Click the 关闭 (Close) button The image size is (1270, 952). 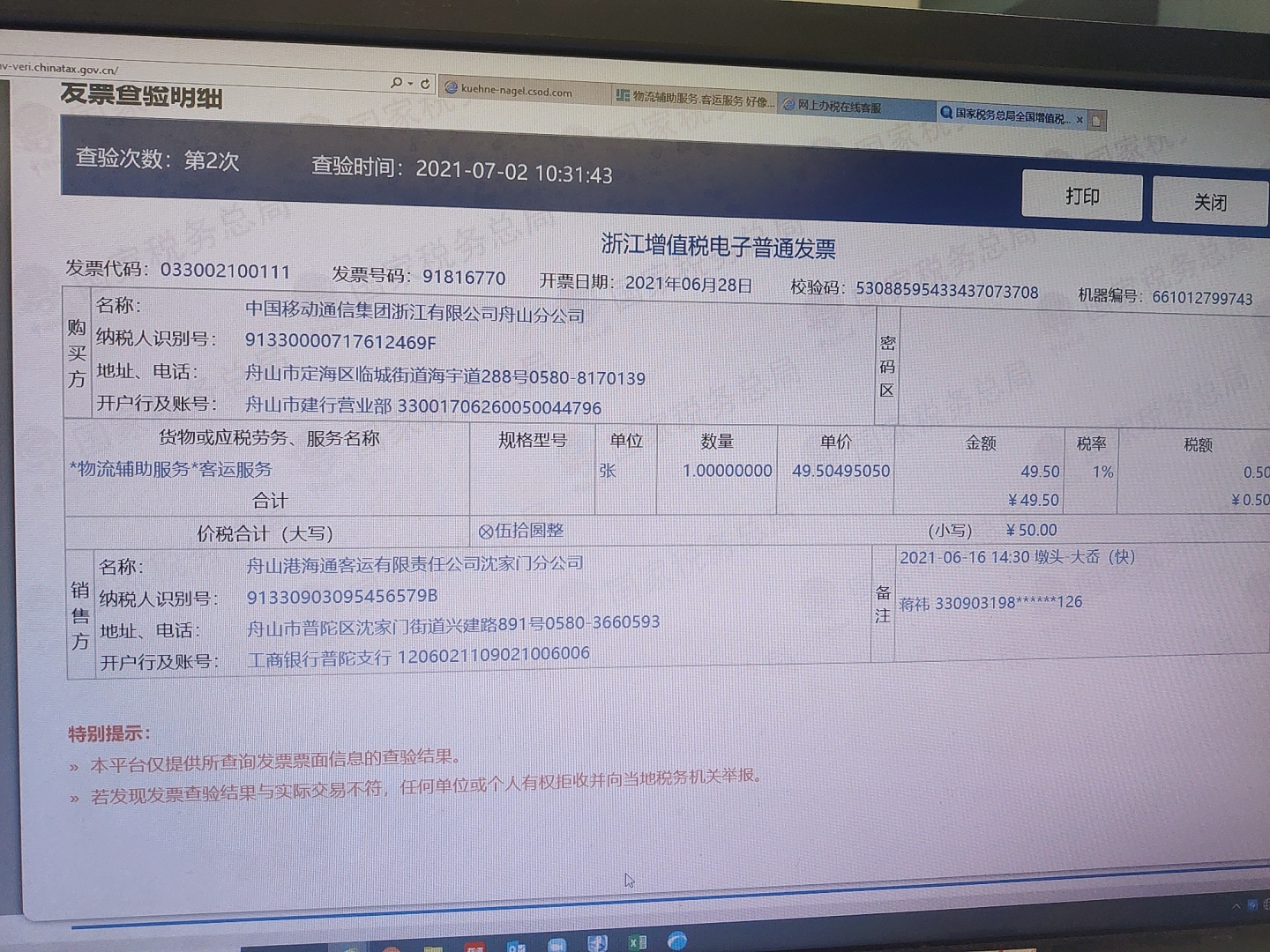[x=1210, y=202]
